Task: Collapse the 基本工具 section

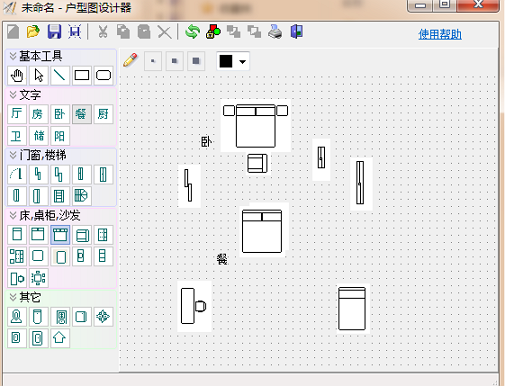Action: 13,56
